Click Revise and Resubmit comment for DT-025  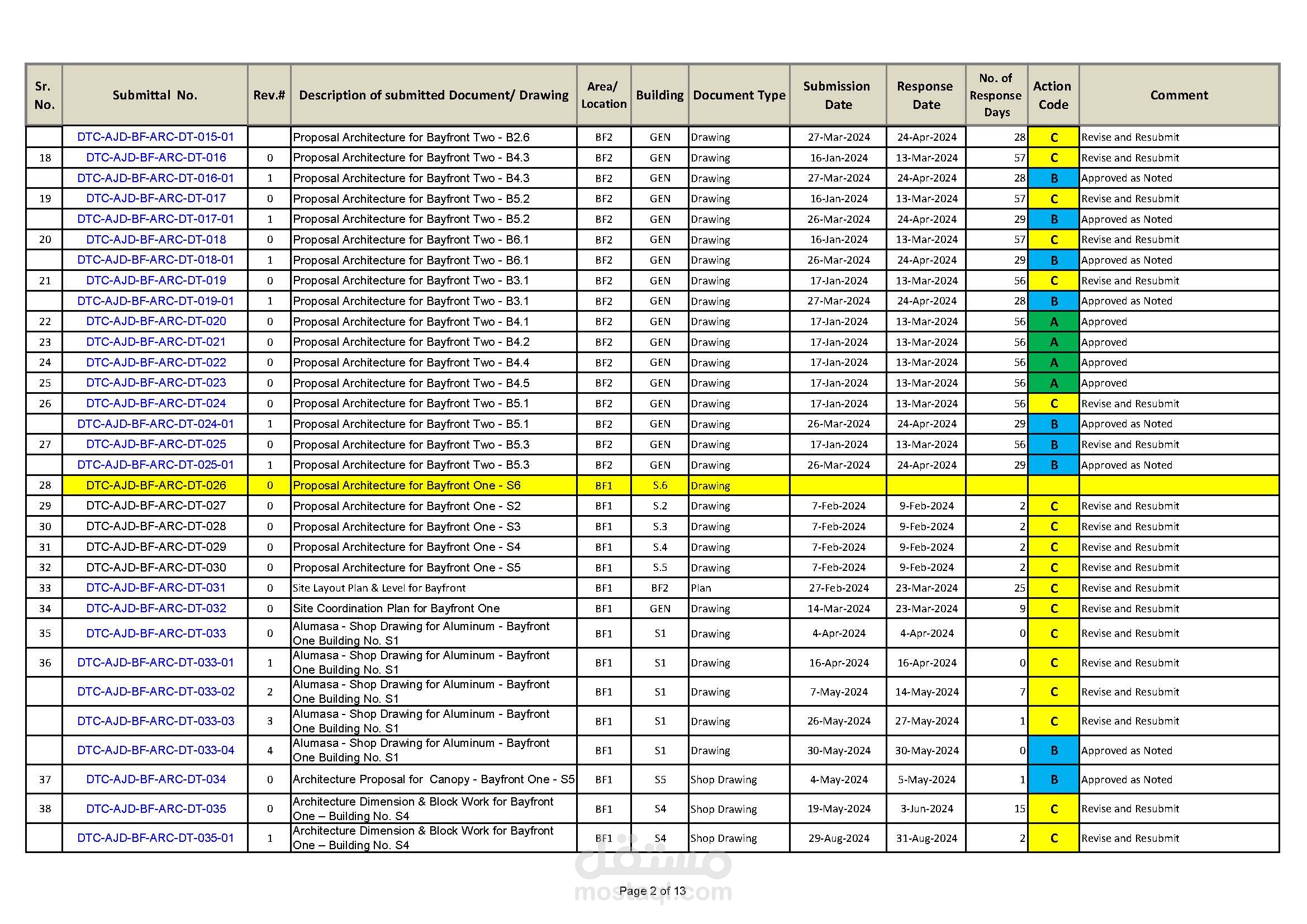(1130, 444)
